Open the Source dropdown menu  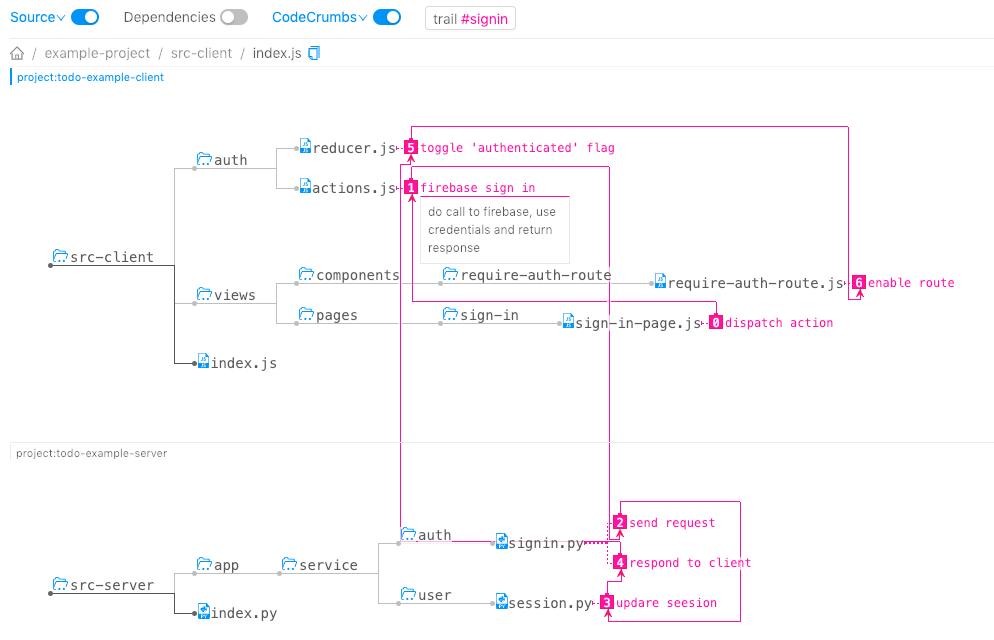(x=37, y=17)
